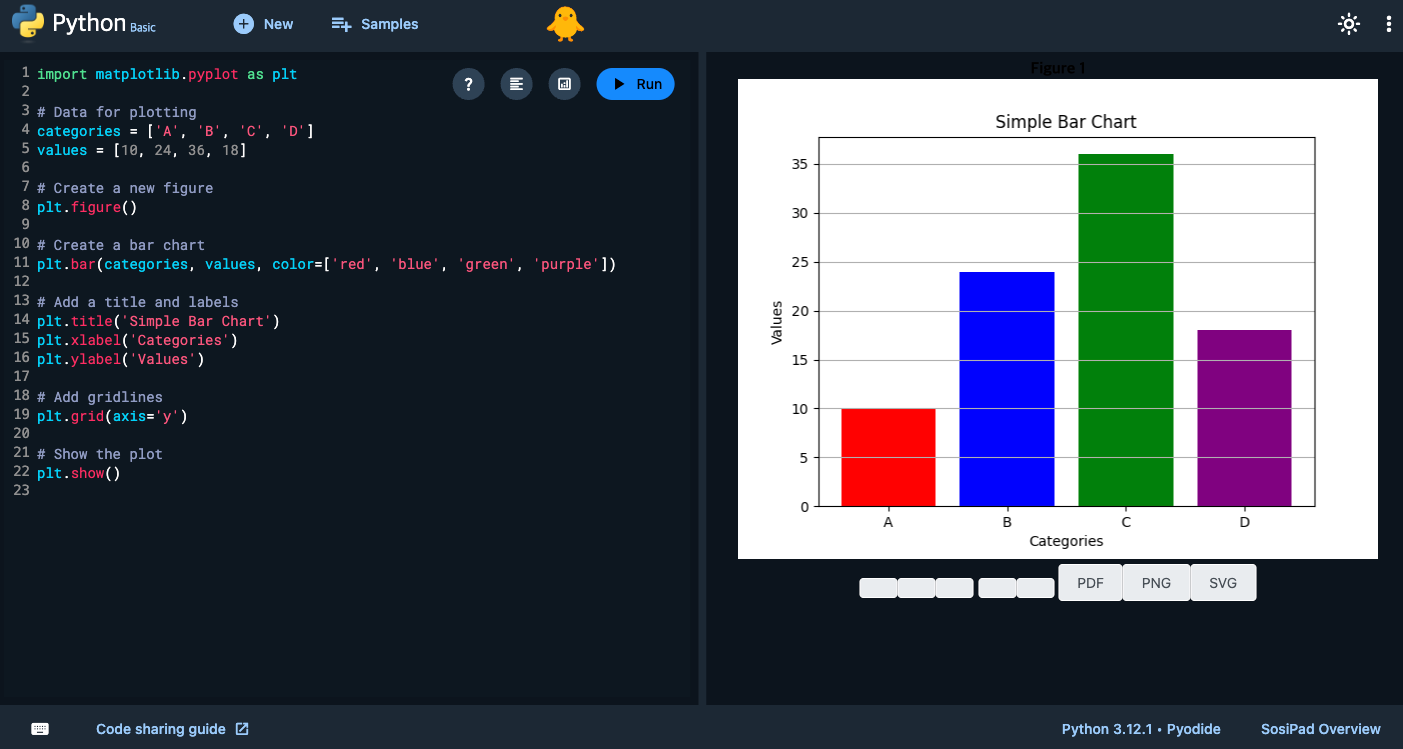
Task: Open the New menu
Action: tap(263, 24)
